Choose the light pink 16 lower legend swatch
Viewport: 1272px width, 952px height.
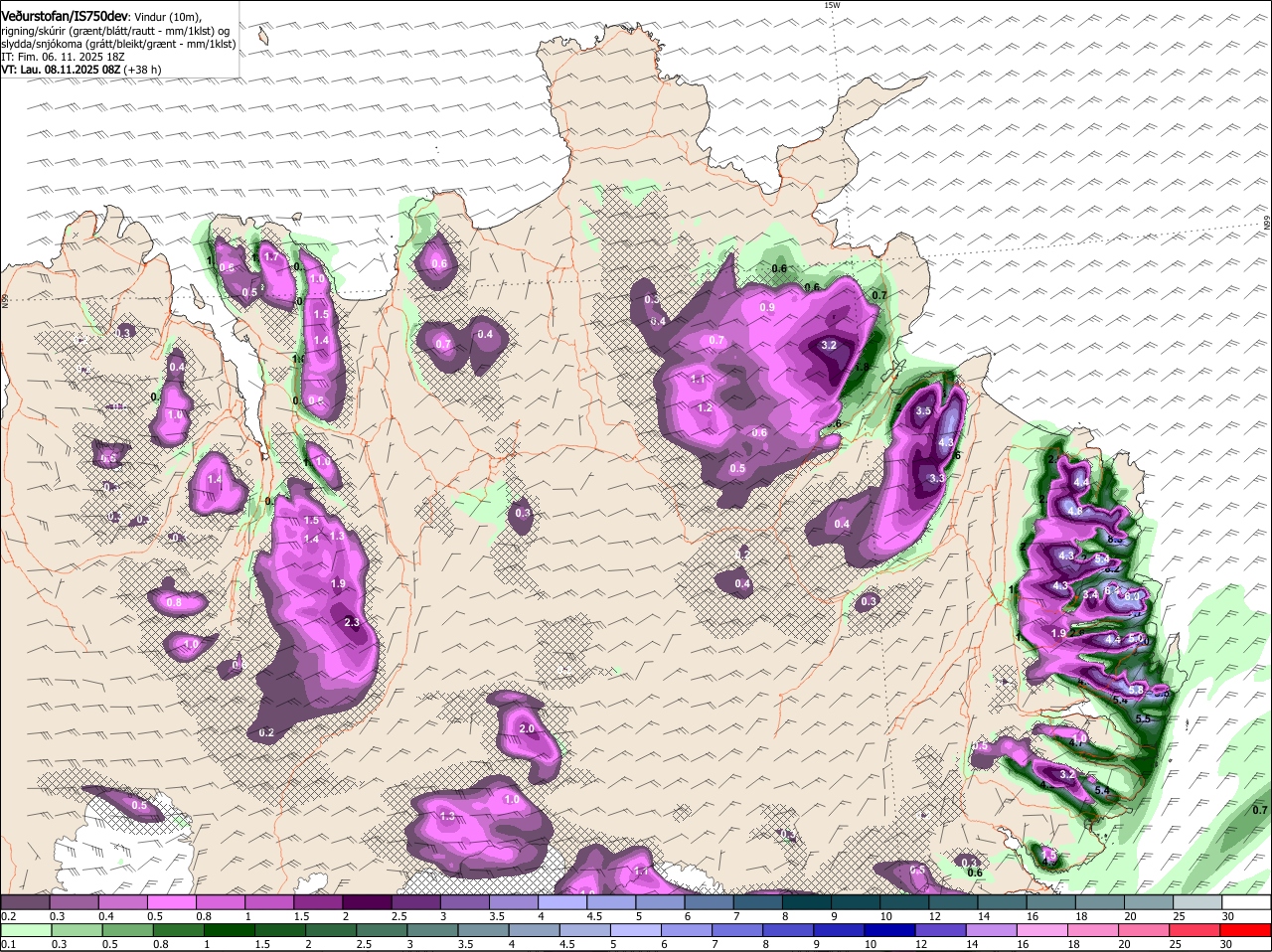pyautogui.click(x=1043, y=930)
